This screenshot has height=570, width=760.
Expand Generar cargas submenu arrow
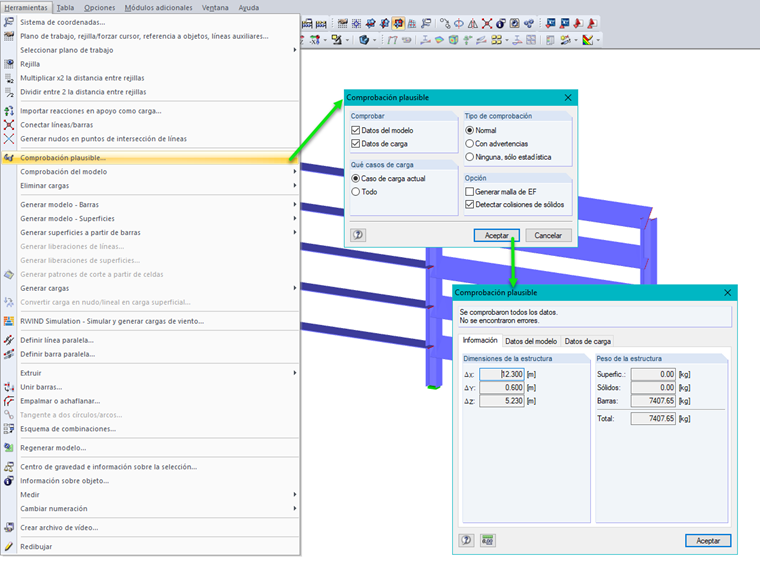pos(295,288)
